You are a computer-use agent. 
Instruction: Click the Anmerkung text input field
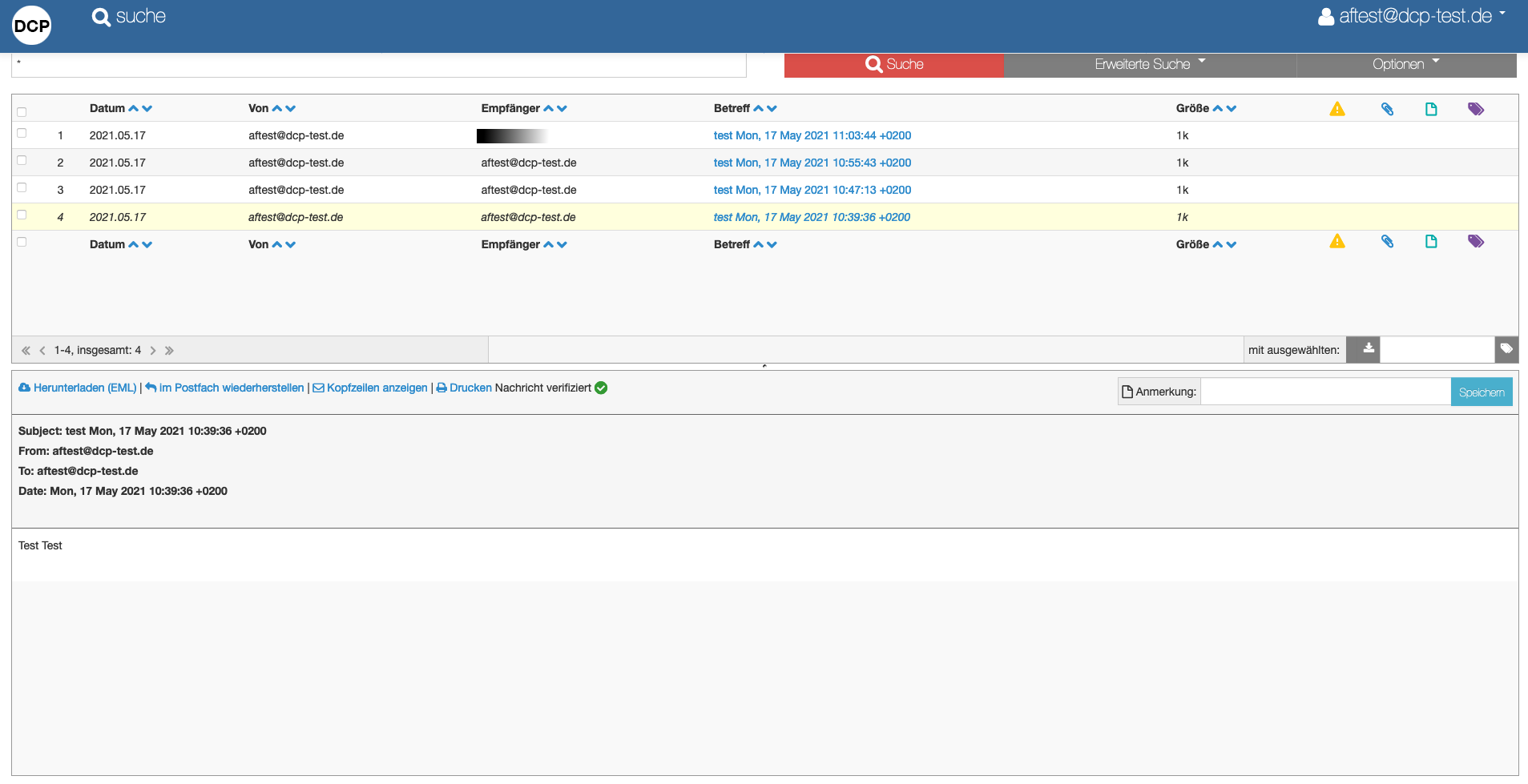tap(1325, 392)
